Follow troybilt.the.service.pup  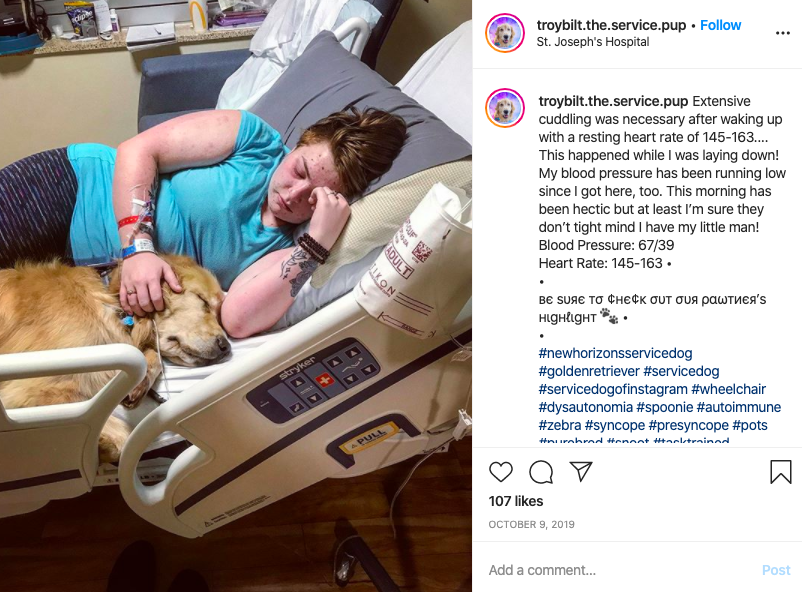point(720,25)
